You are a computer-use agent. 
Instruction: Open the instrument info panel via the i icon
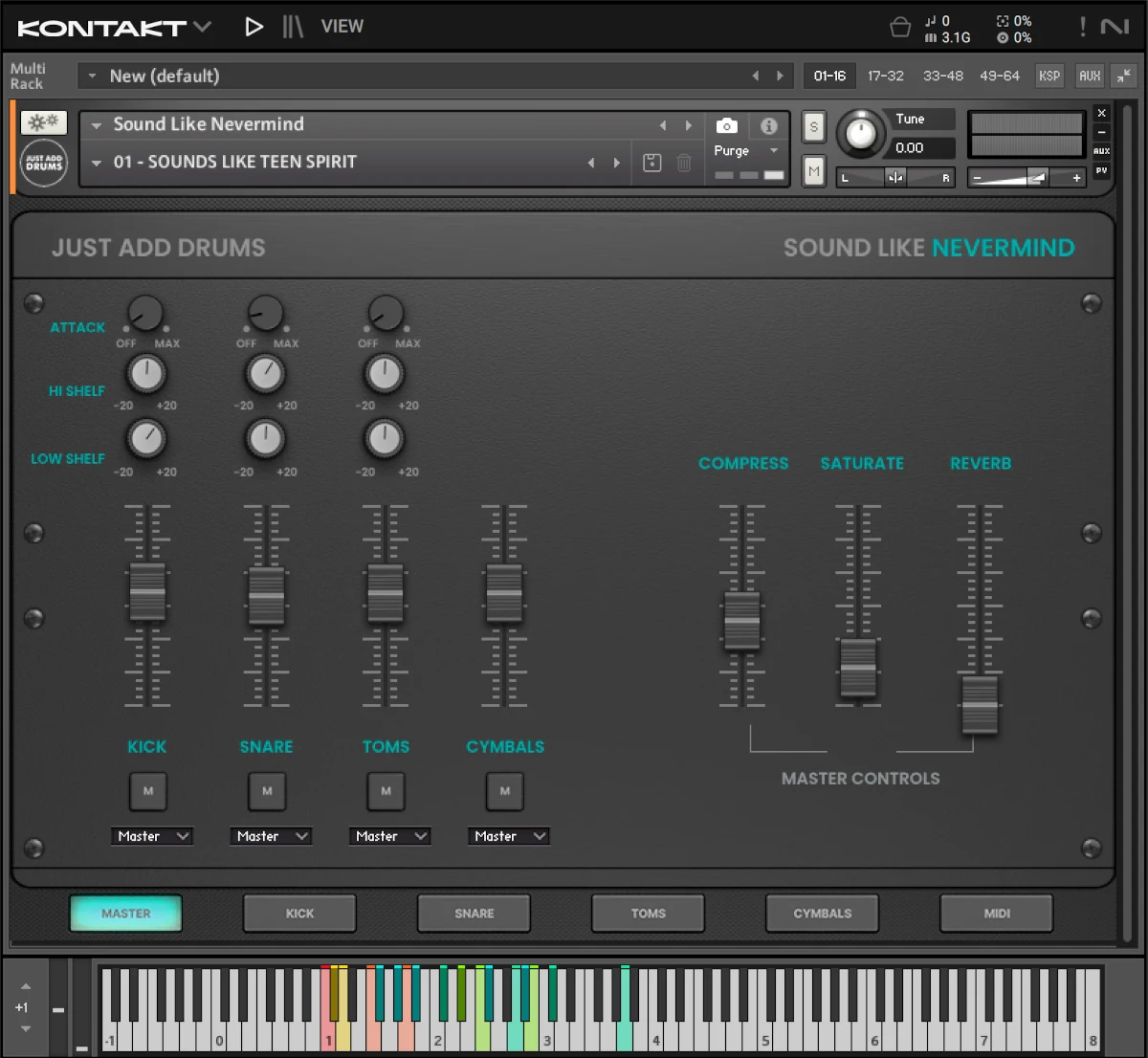[768, 125]
